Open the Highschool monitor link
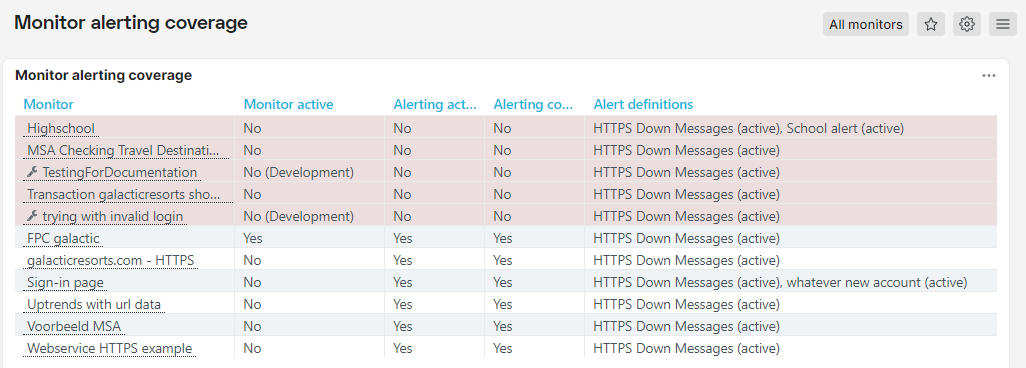 pyautogui.click(x=61, y=128)
